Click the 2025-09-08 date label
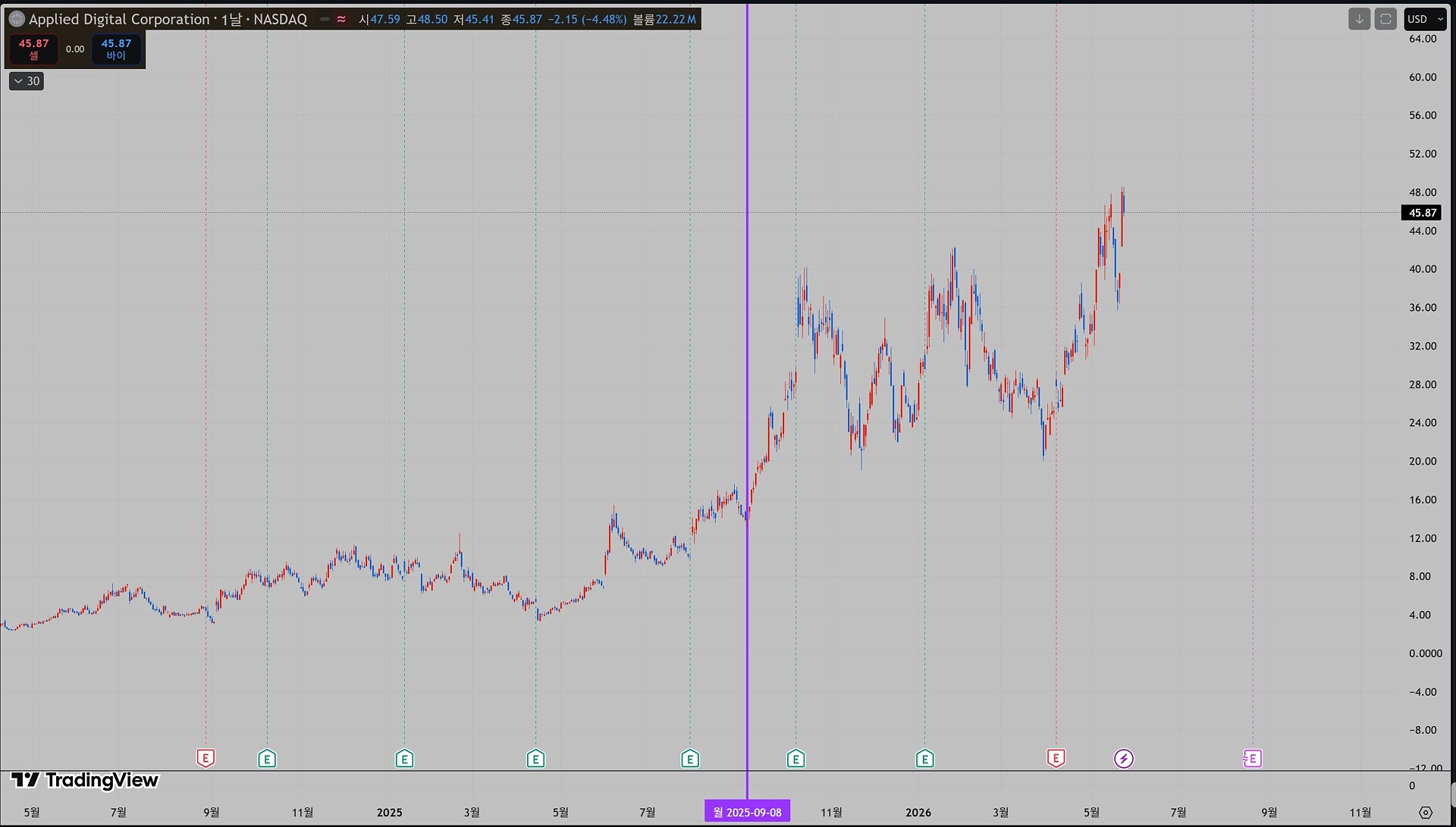This screenshot has height=827, width=1456. [x=747, y=812]
